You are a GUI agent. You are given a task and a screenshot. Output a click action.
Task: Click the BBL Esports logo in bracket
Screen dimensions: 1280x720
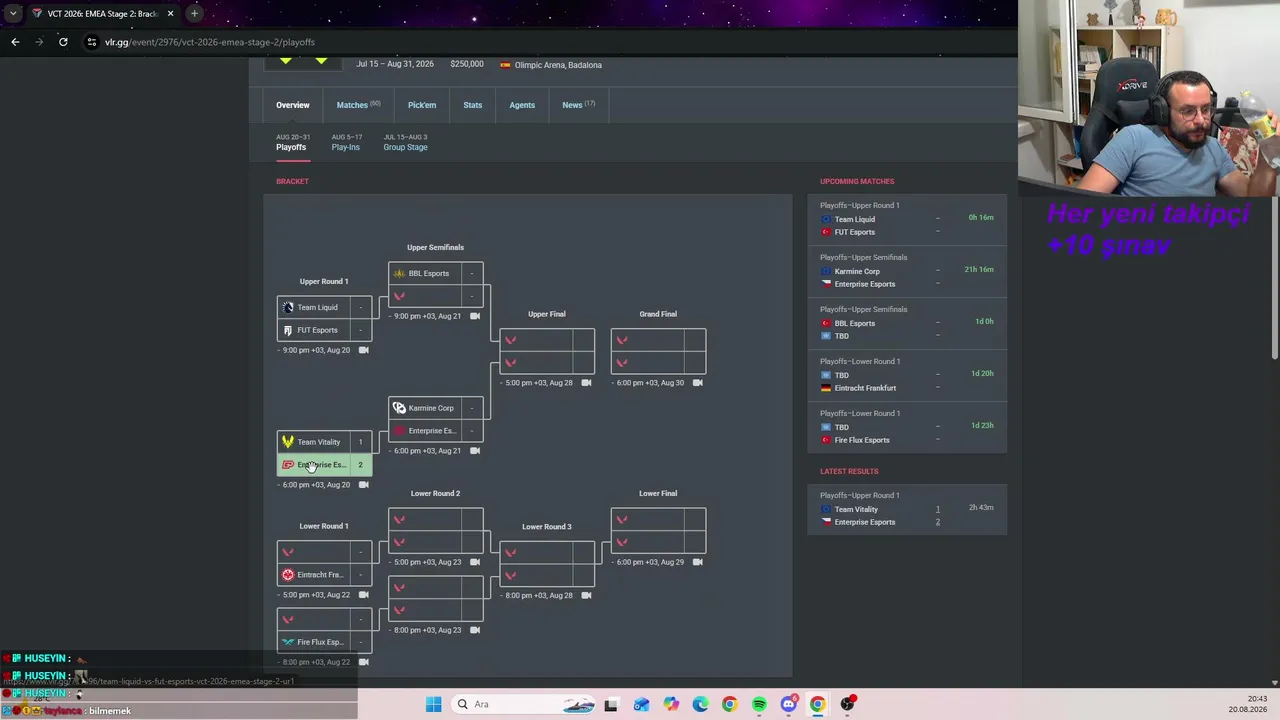pos(399,273)
